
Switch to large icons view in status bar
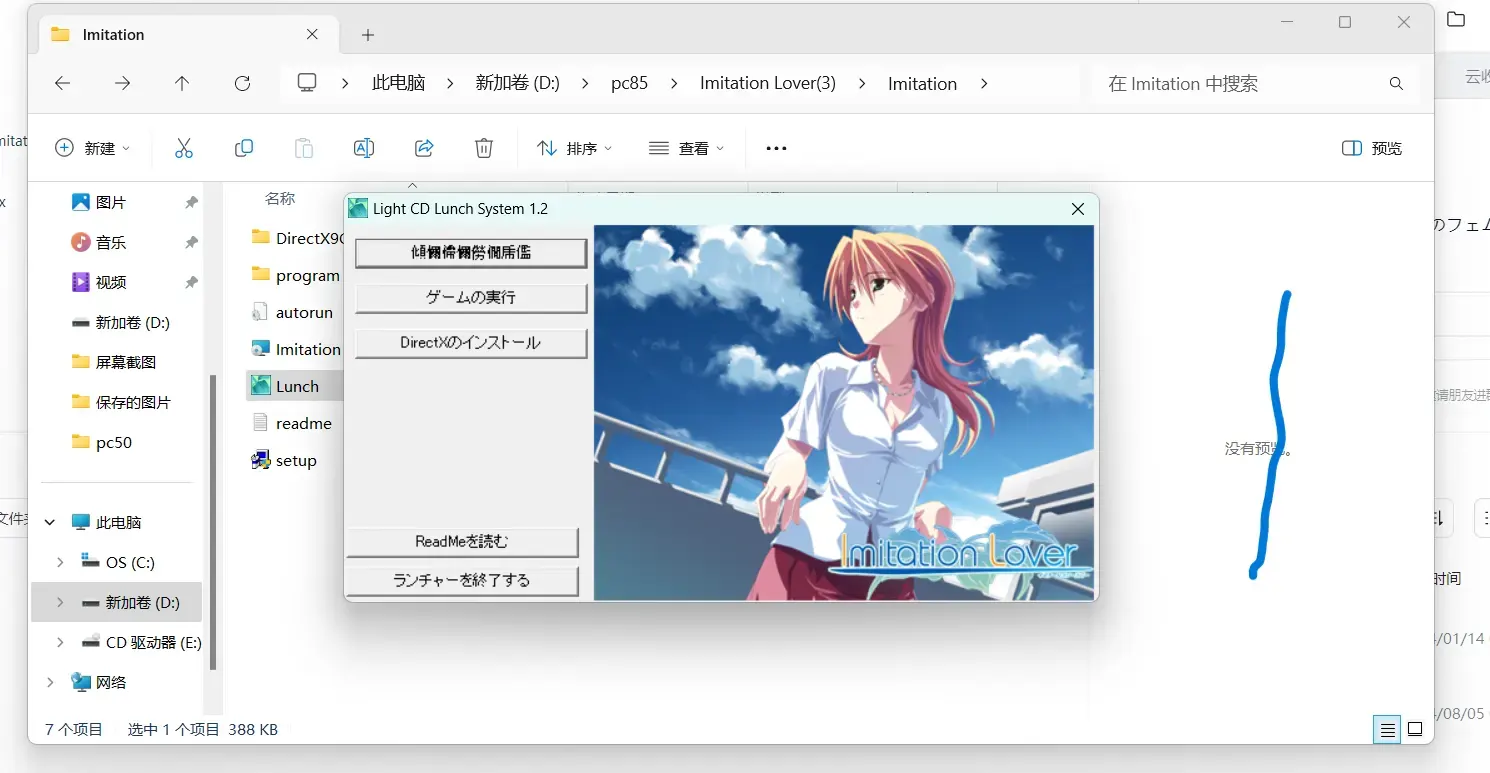pos(1415,729)
